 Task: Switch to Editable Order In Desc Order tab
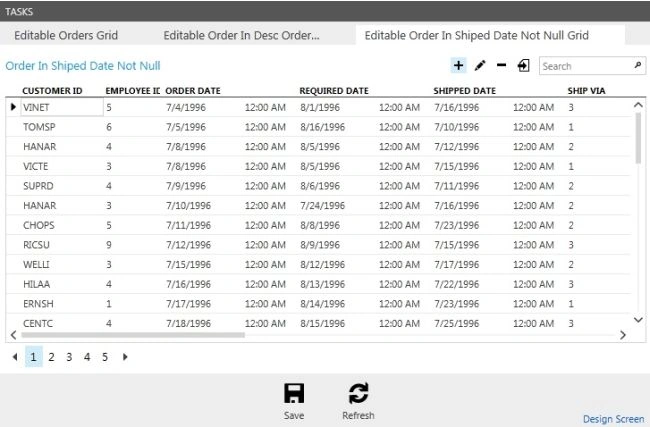click(242, 35)
